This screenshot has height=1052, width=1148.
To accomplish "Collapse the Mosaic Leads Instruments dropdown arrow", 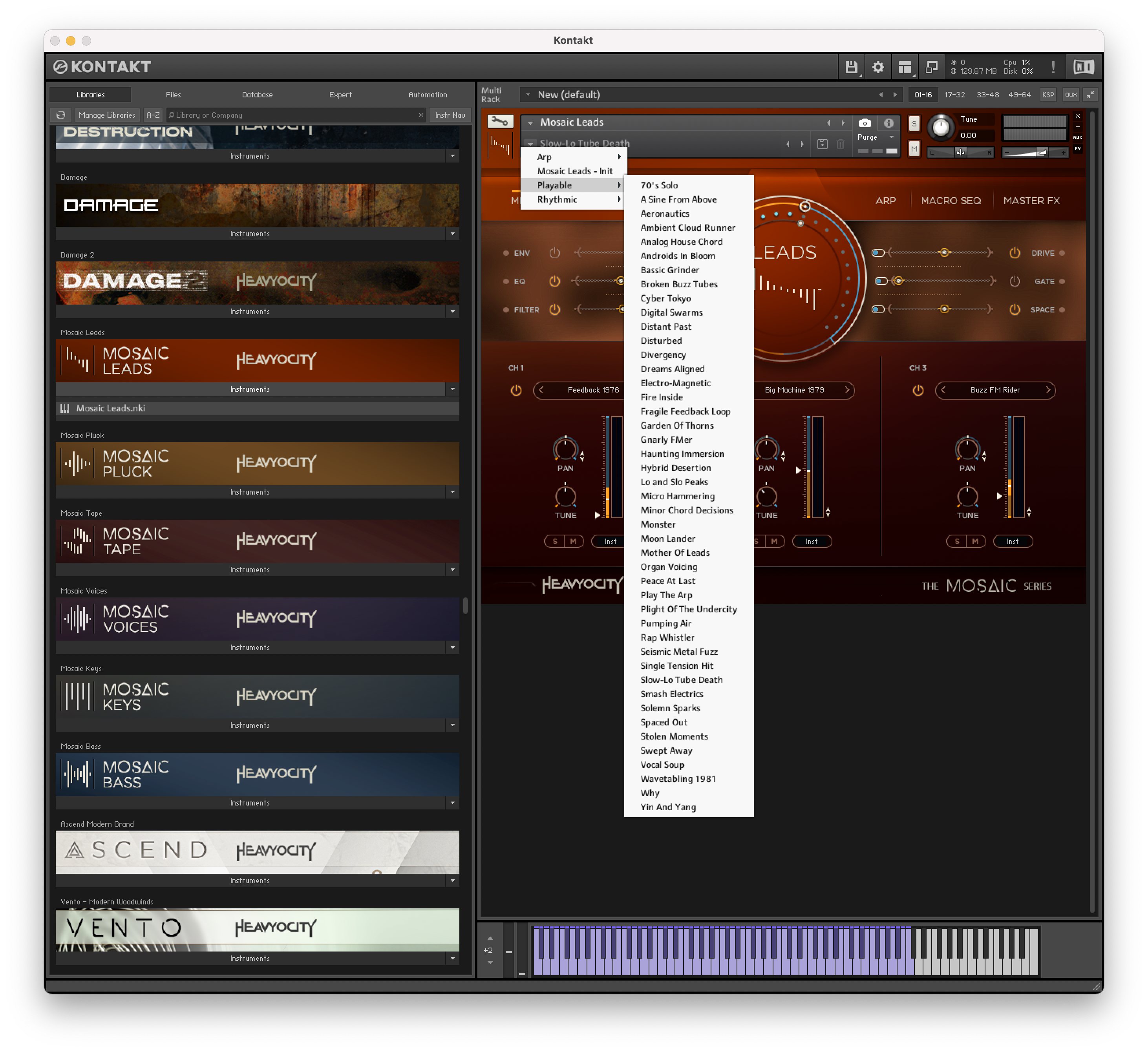I will [453, 389].
